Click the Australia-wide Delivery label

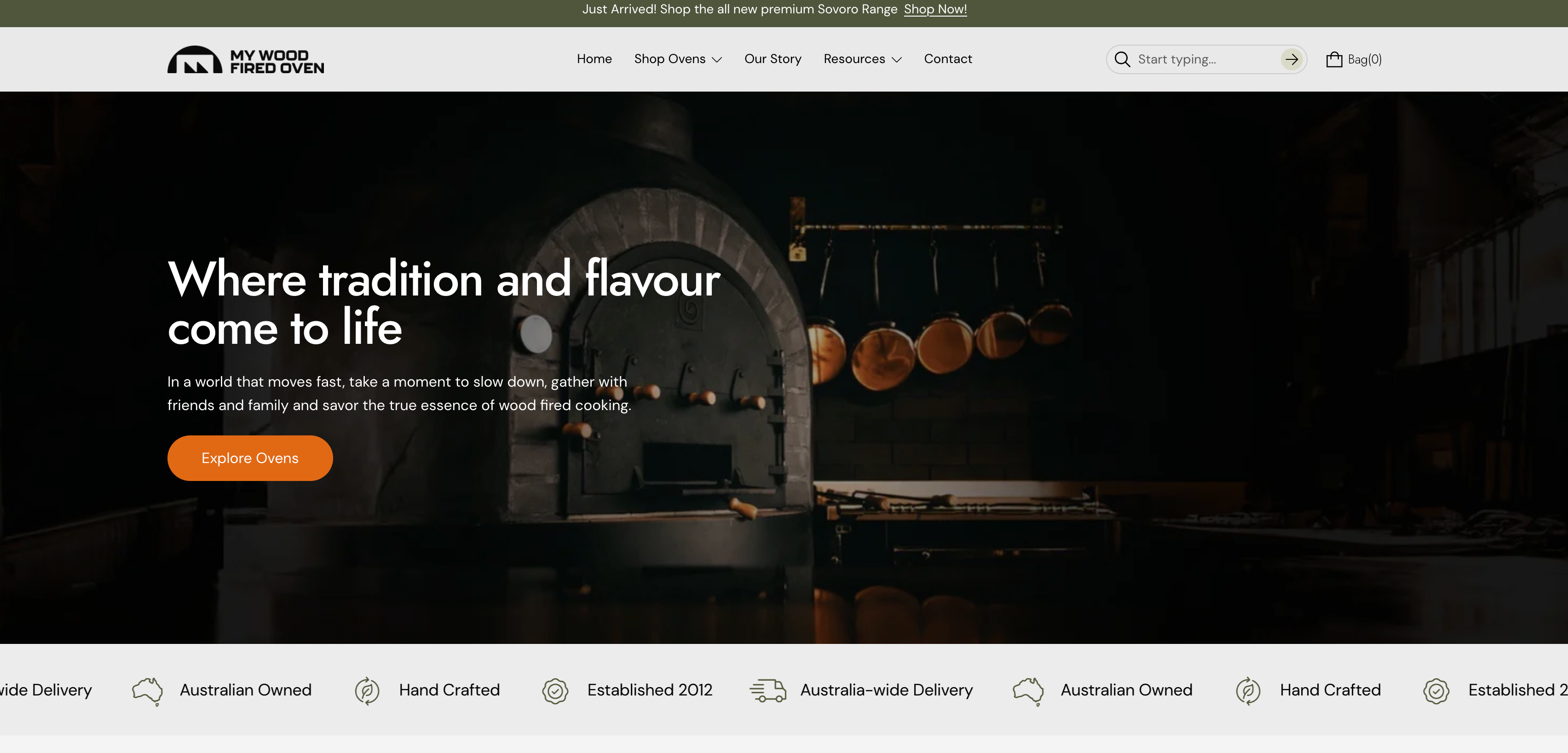886,689
